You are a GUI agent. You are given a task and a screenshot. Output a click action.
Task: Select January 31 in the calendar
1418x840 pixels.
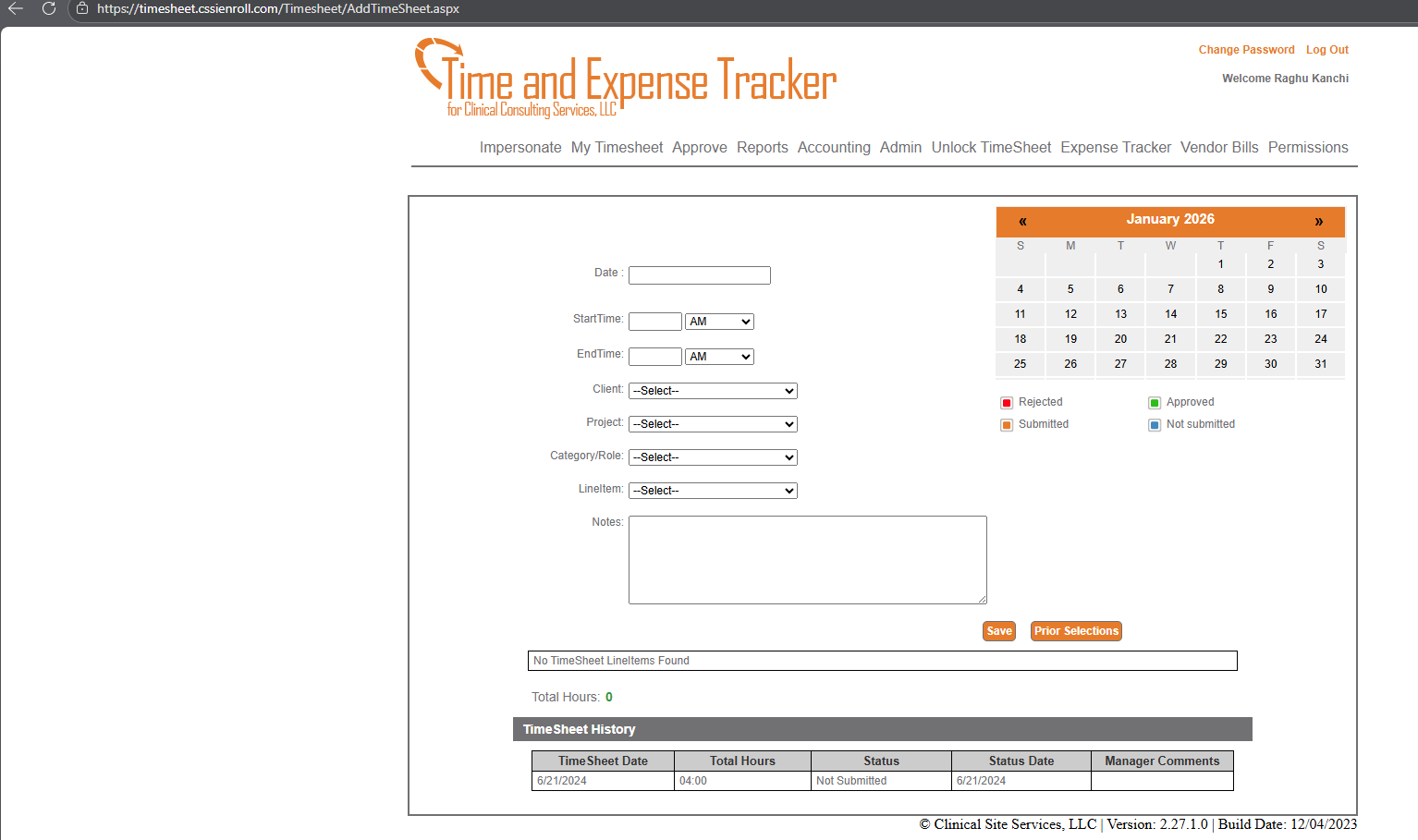point(1321,364)
